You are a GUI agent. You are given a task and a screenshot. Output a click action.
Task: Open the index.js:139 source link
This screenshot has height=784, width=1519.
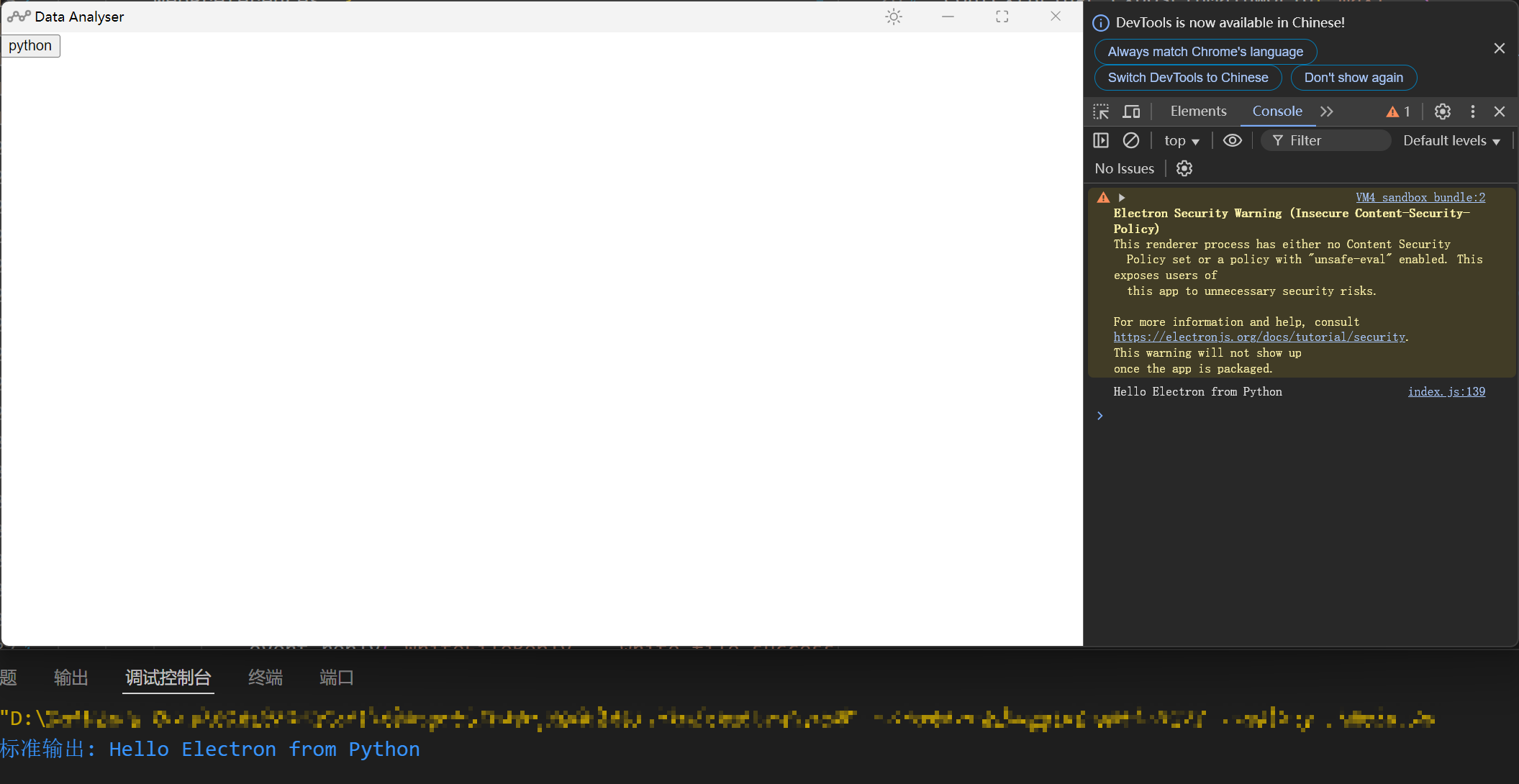1446,392
